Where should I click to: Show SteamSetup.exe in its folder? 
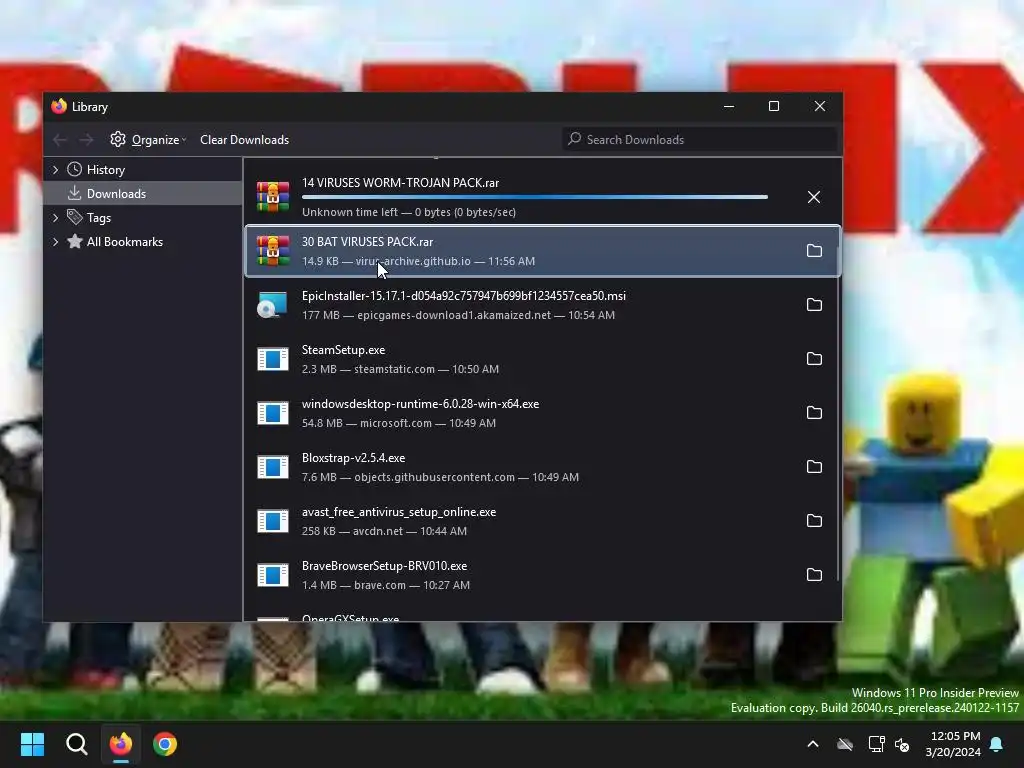point(814,359)
